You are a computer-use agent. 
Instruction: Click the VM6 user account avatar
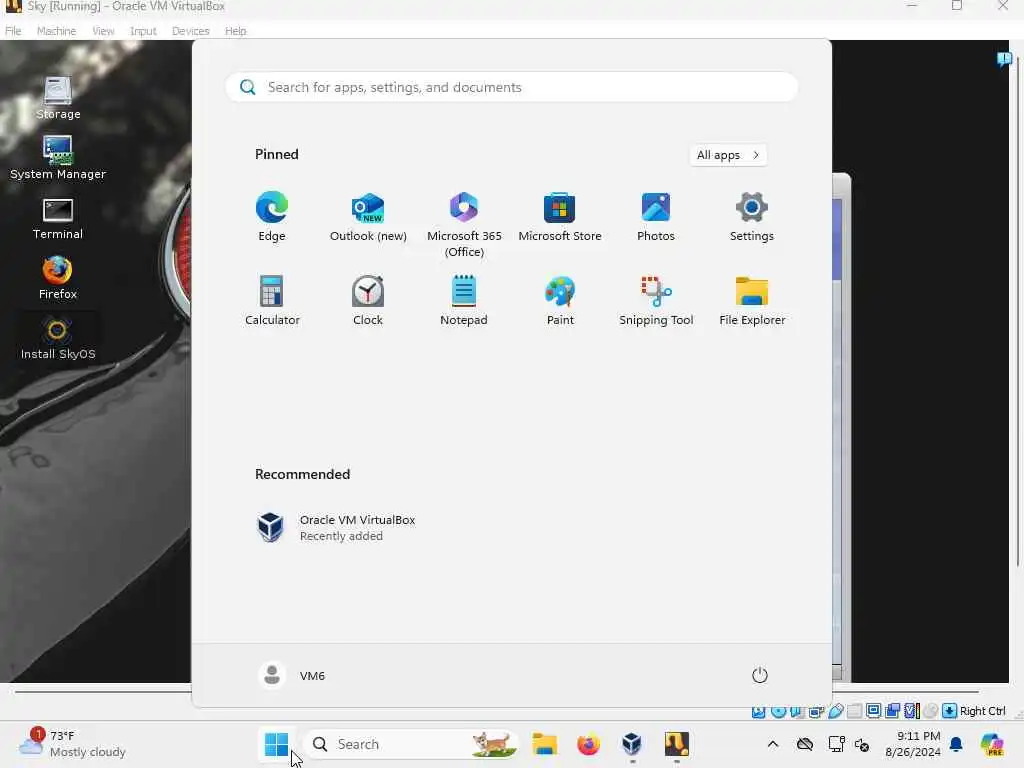tap(272, 675)
